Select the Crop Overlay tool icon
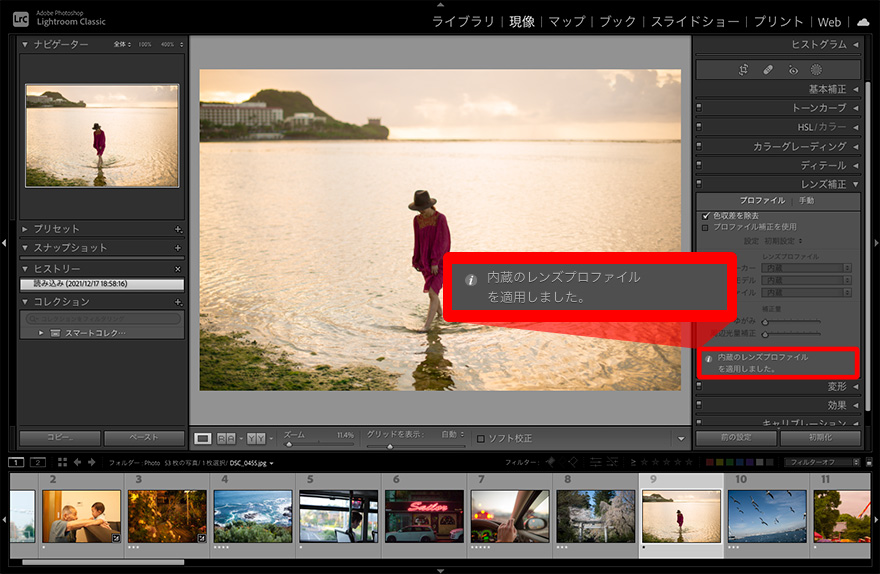Viewport: 880px width, 574px height. click(x=743, y=70)
